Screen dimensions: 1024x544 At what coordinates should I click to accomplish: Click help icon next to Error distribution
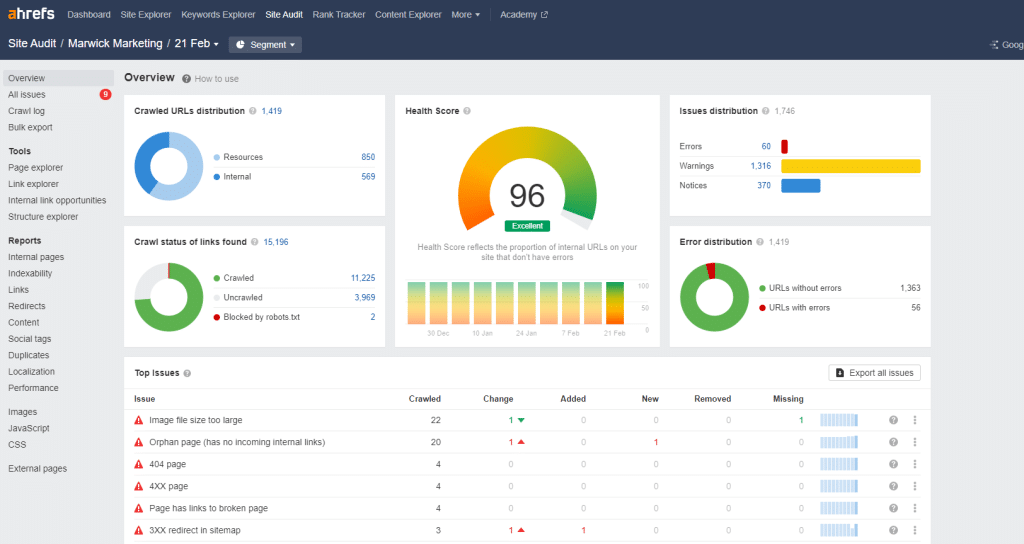pos(760,242)
